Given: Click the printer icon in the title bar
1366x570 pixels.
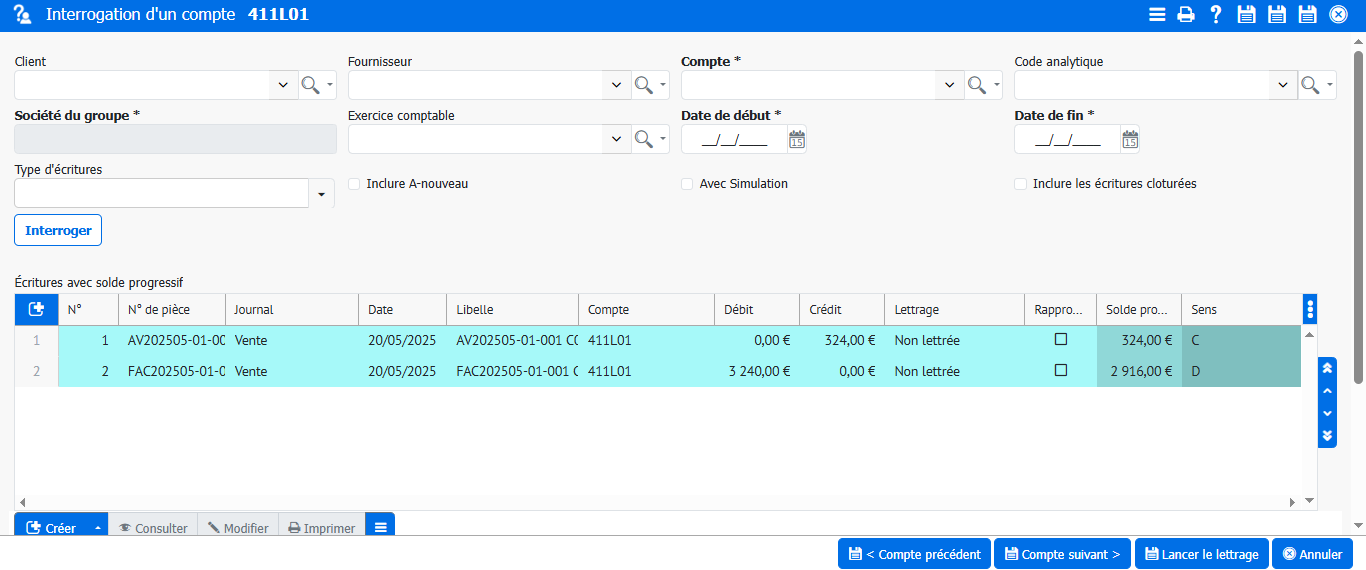Looking at the screenshot, I should pyautogui.click(x=1186, y=14).
